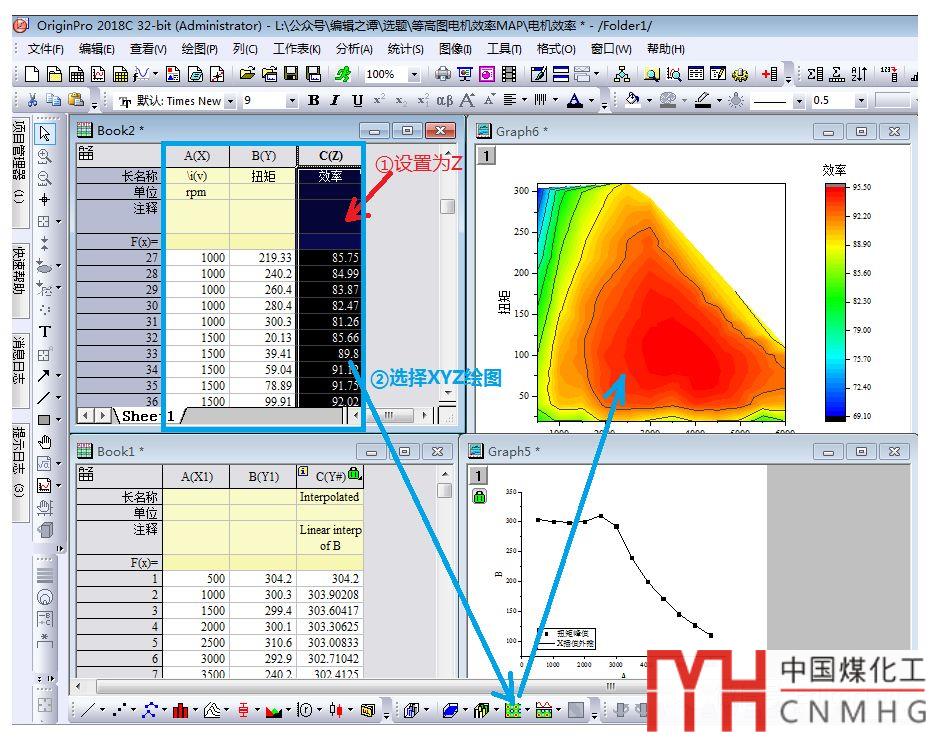The width and height of the screenshot is (931, 737).
Task: Select the Arrow drawing tool
Action: pyautogui.click(x=45, y=376)
